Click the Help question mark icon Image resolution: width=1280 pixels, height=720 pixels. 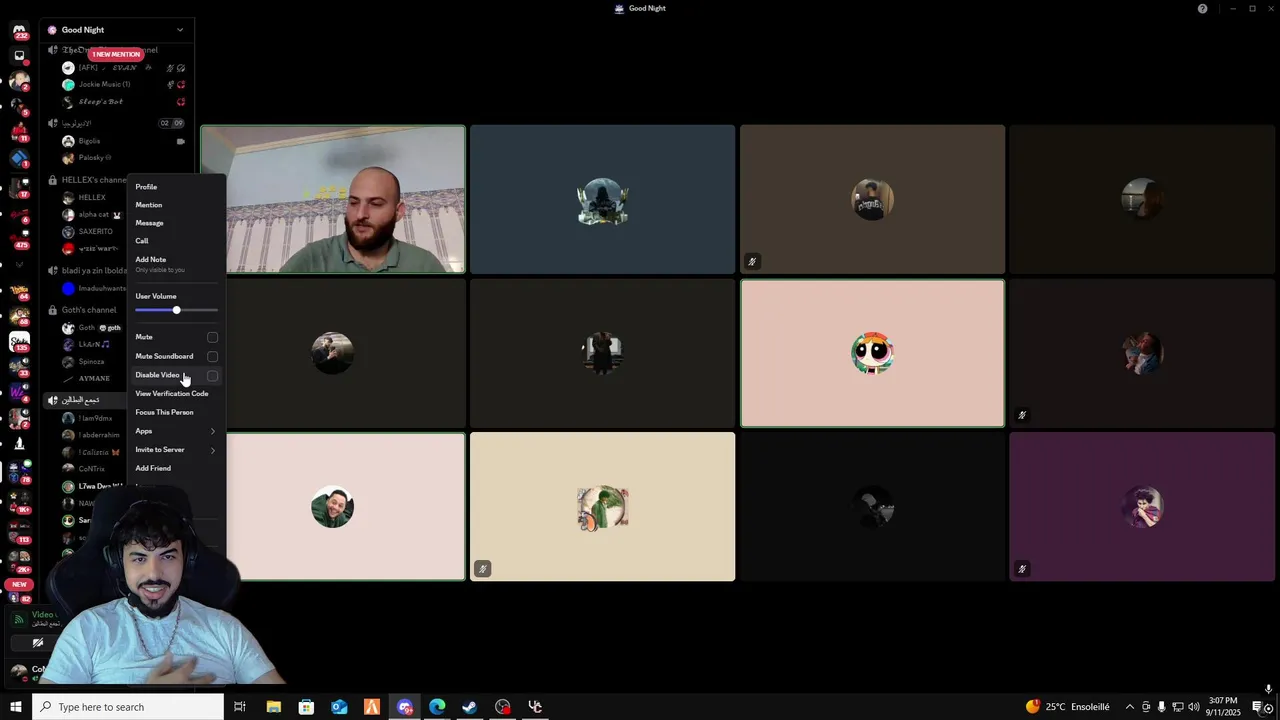(x=1203, y=8)
